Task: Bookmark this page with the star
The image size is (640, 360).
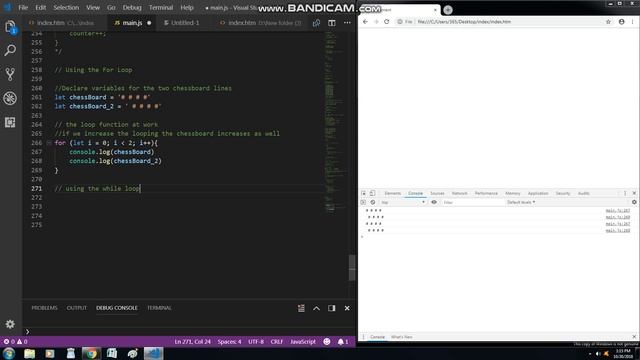Action: [x=608, y=22]
